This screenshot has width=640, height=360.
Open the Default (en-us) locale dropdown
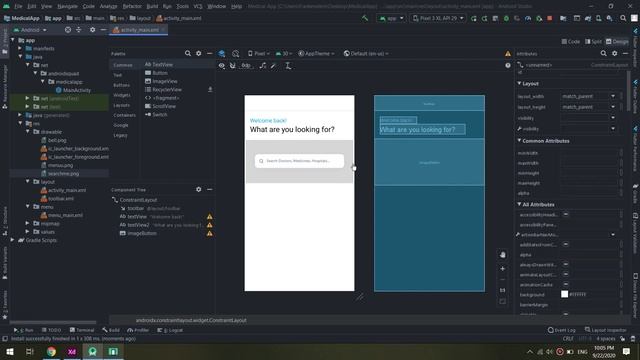point(366,53)
